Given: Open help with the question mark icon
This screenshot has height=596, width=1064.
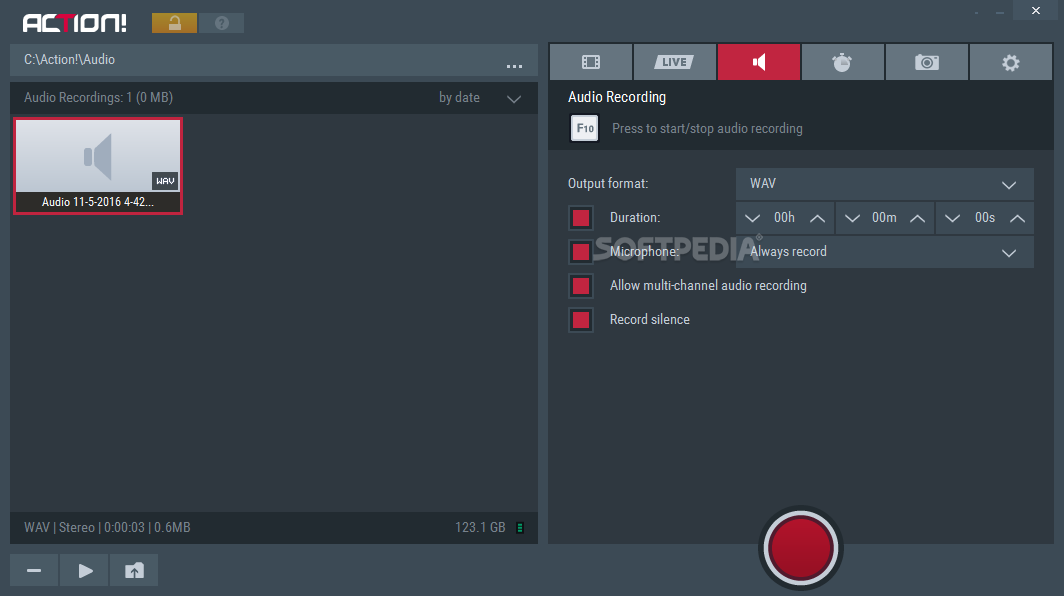Looking at the screenshot, I should pos(221,23).
